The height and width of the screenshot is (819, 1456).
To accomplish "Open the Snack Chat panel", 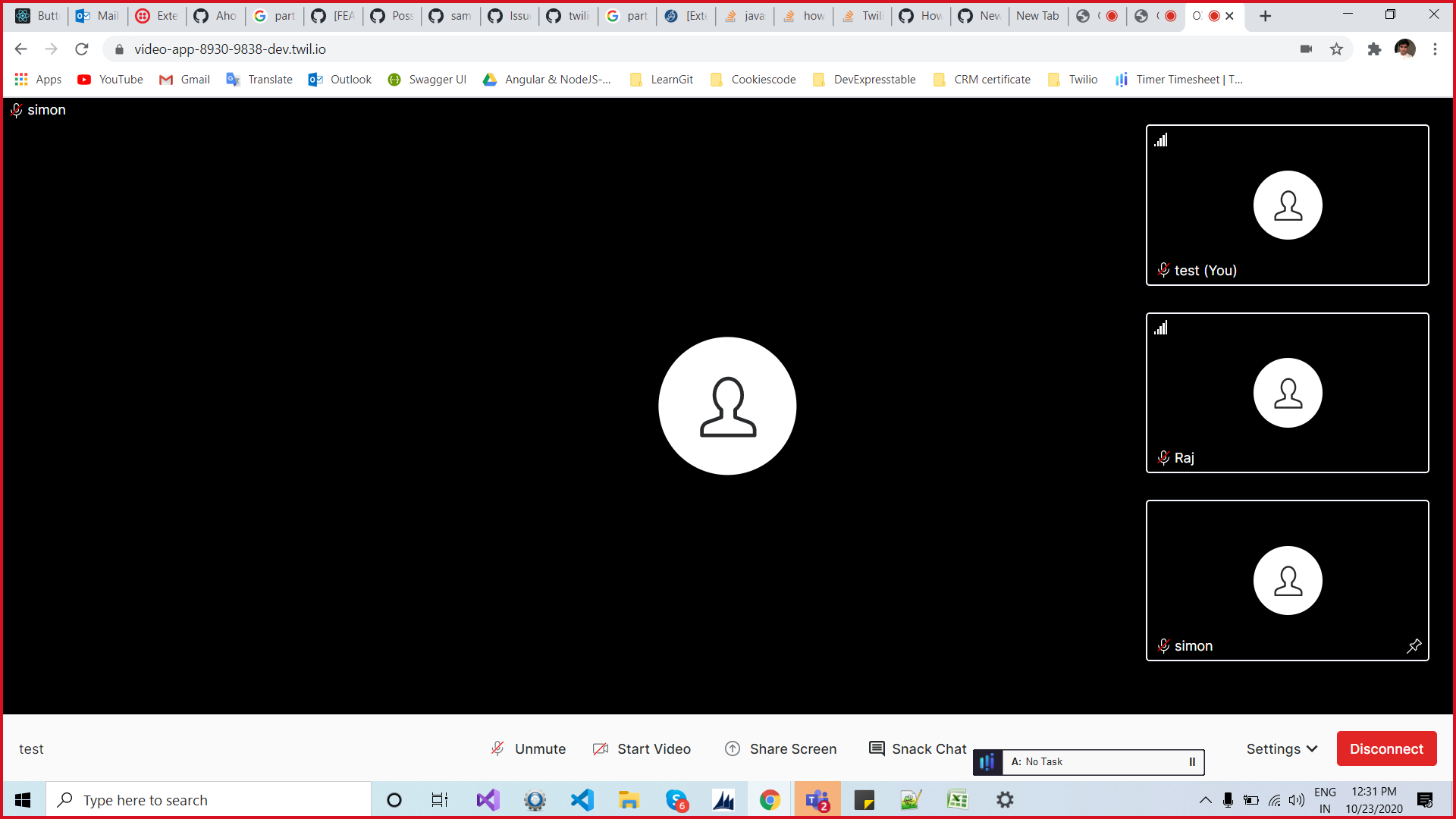I will 918,748.
